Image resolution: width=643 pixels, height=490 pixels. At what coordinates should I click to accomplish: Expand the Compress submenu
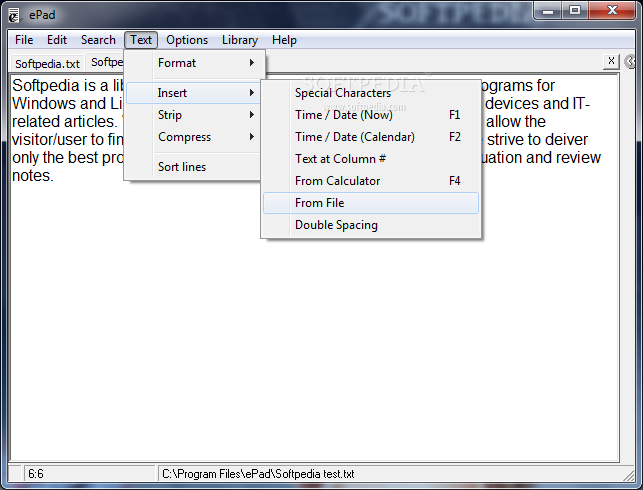[x=193, y=137]
